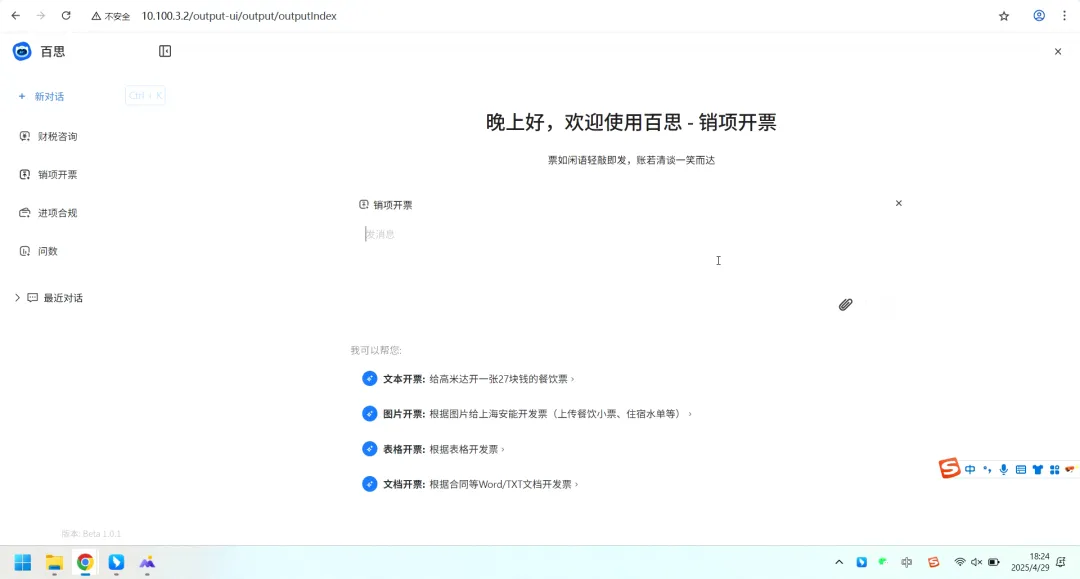This screenshot has width=1080, height=579.
Task: Bookmark this page with star icon
Action: [x=1004, y=16]
